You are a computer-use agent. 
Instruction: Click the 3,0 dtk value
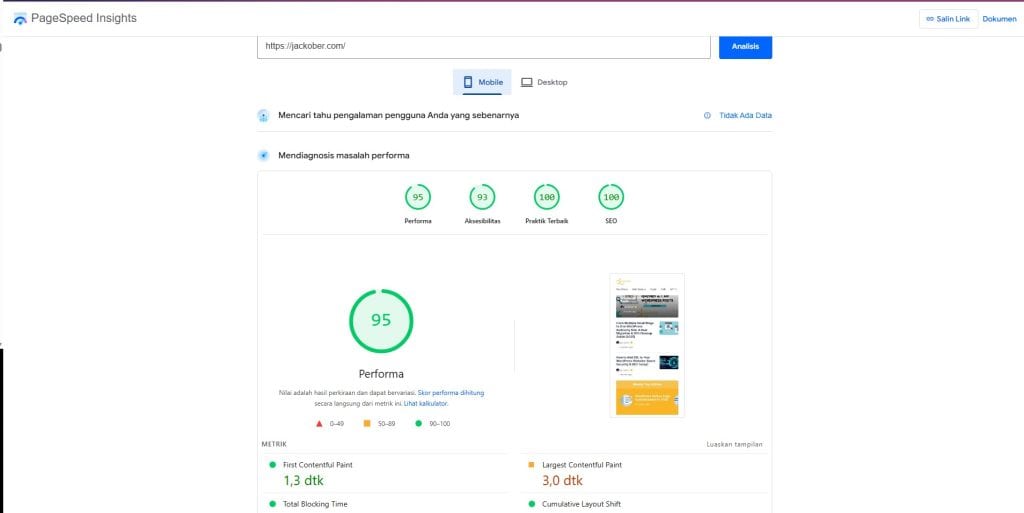(562, 481)
